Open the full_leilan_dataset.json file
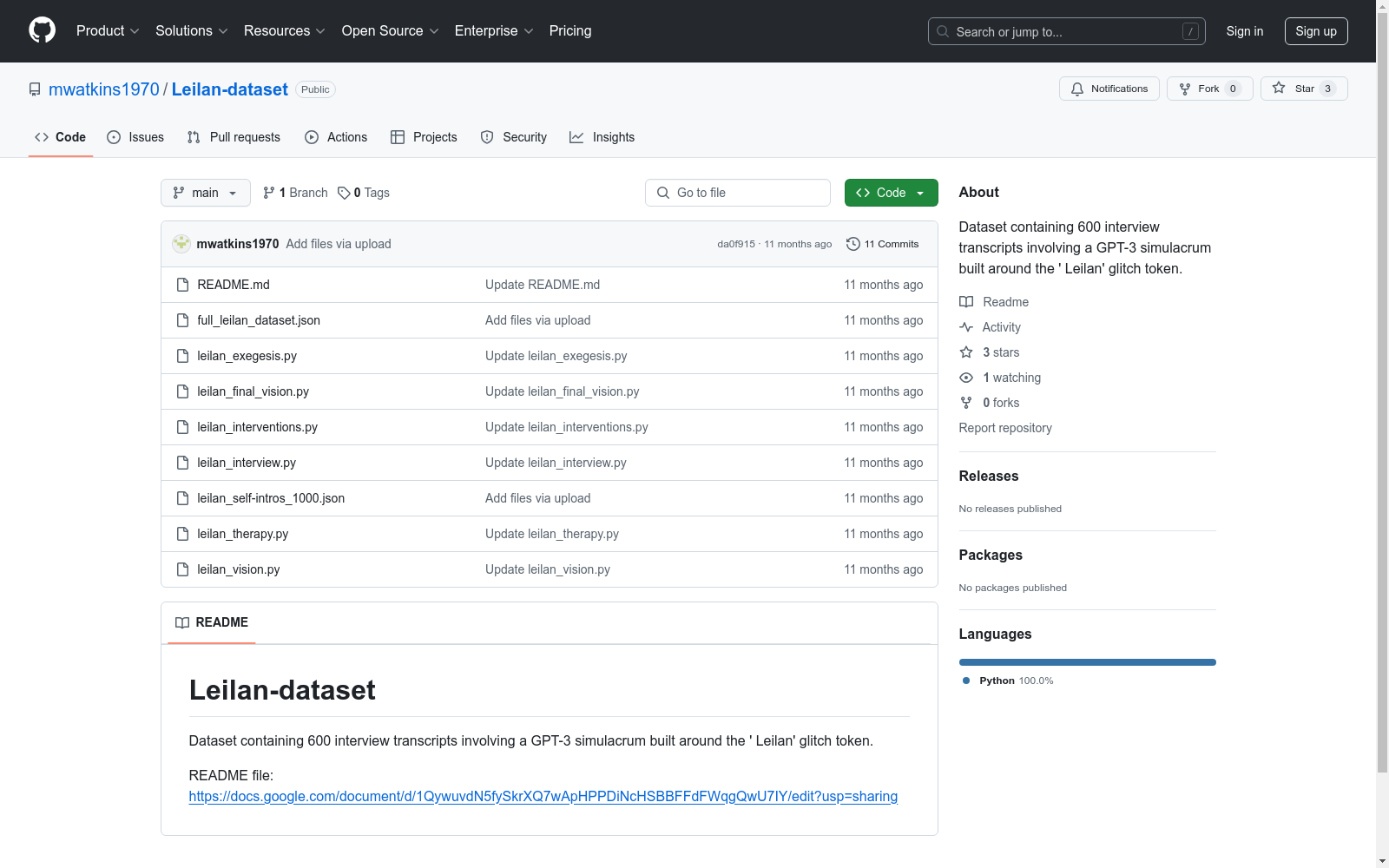The height and width of the screenshot is (868, 1389). (259, 320)
